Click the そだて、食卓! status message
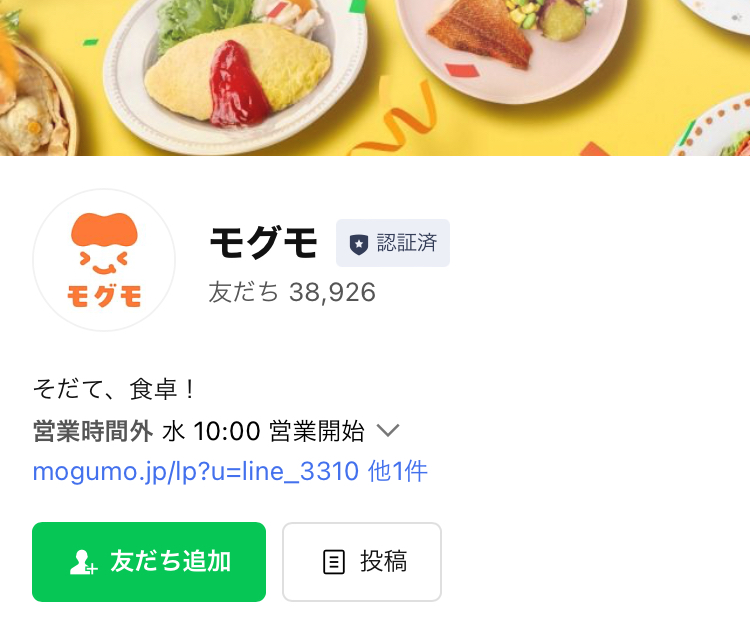The width and height of the screenshot is (750, 620). (114, 389)
